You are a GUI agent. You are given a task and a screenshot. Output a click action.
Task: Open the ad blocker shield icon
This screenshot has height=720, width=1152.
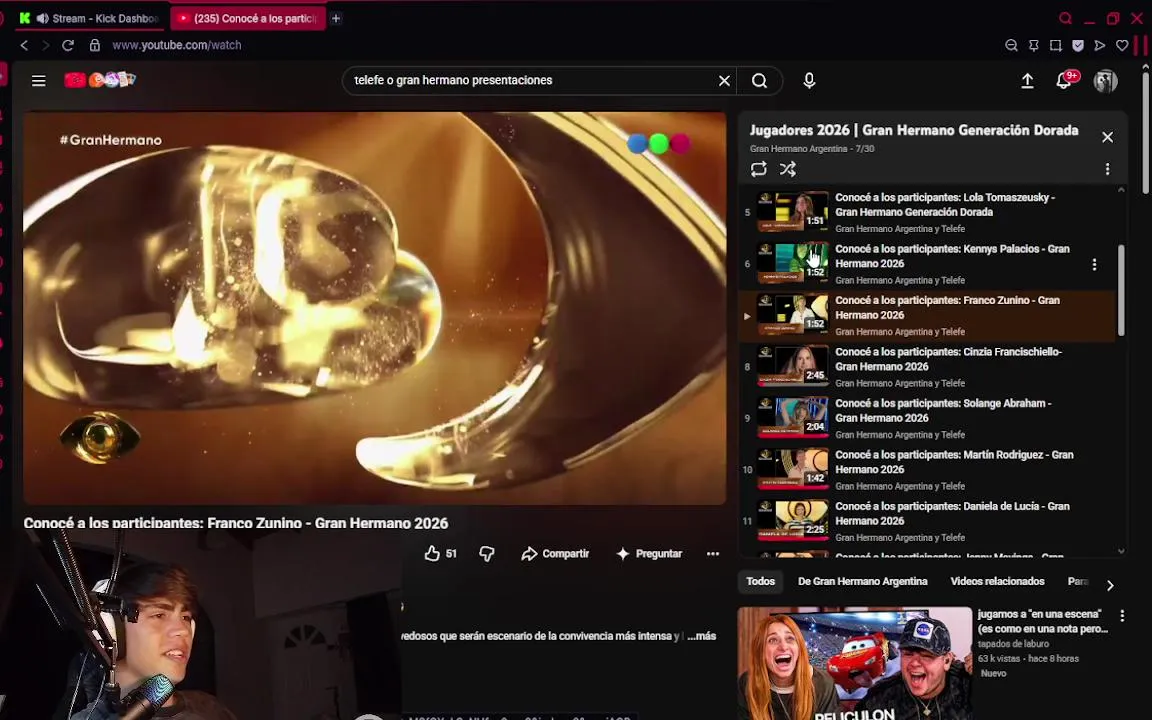point(1078,46)
